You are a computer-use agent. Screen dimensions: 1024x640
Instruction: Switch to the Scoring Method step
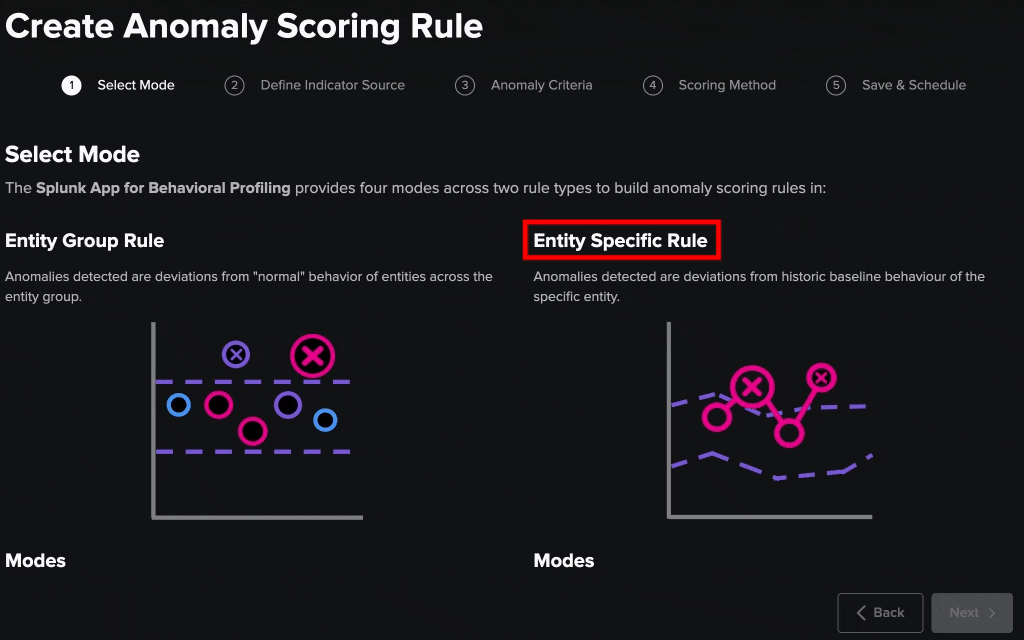tap(727, 85)
